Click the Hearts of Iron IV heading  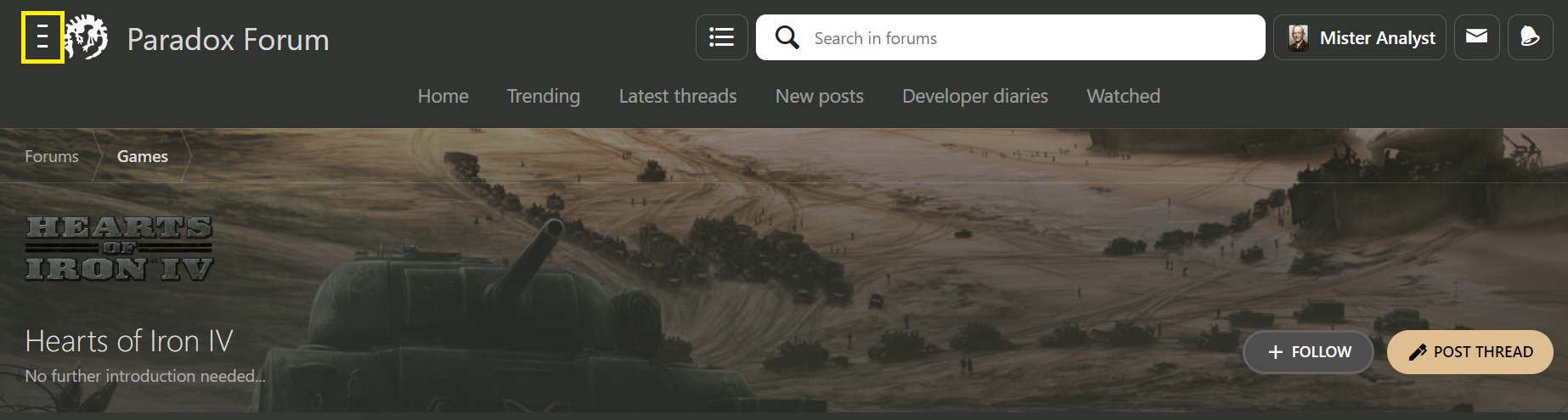pos(129,341)
